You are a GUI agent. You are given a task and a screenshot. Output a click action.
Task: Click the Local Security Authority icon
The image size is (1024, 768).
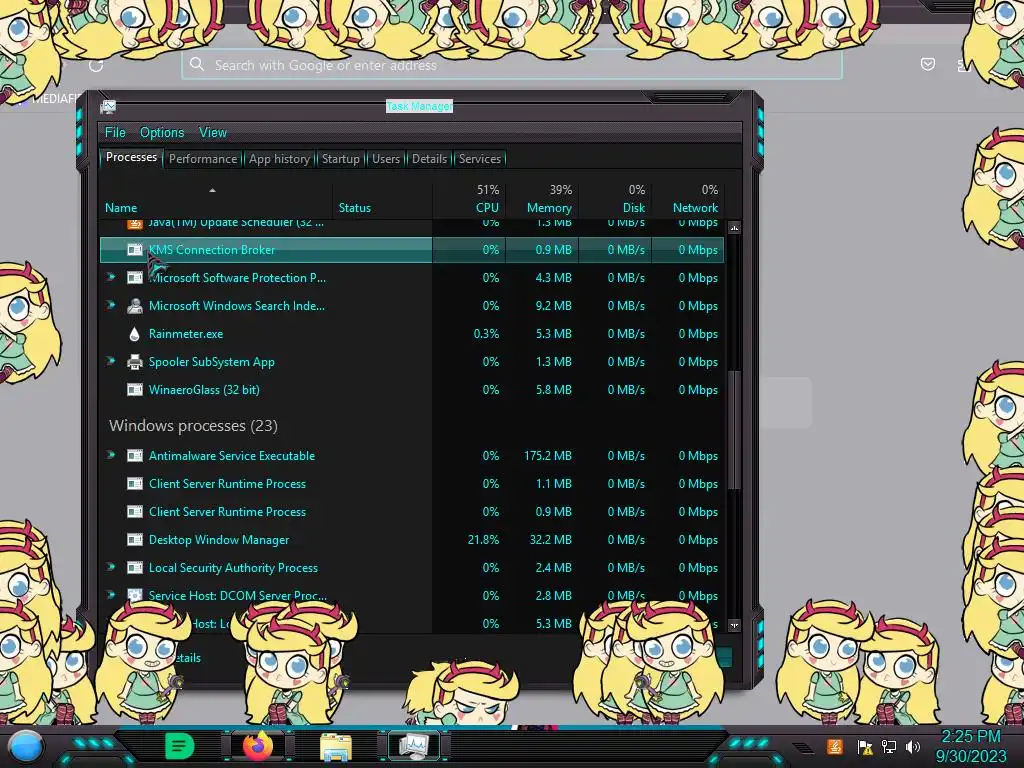coord(135,568)
